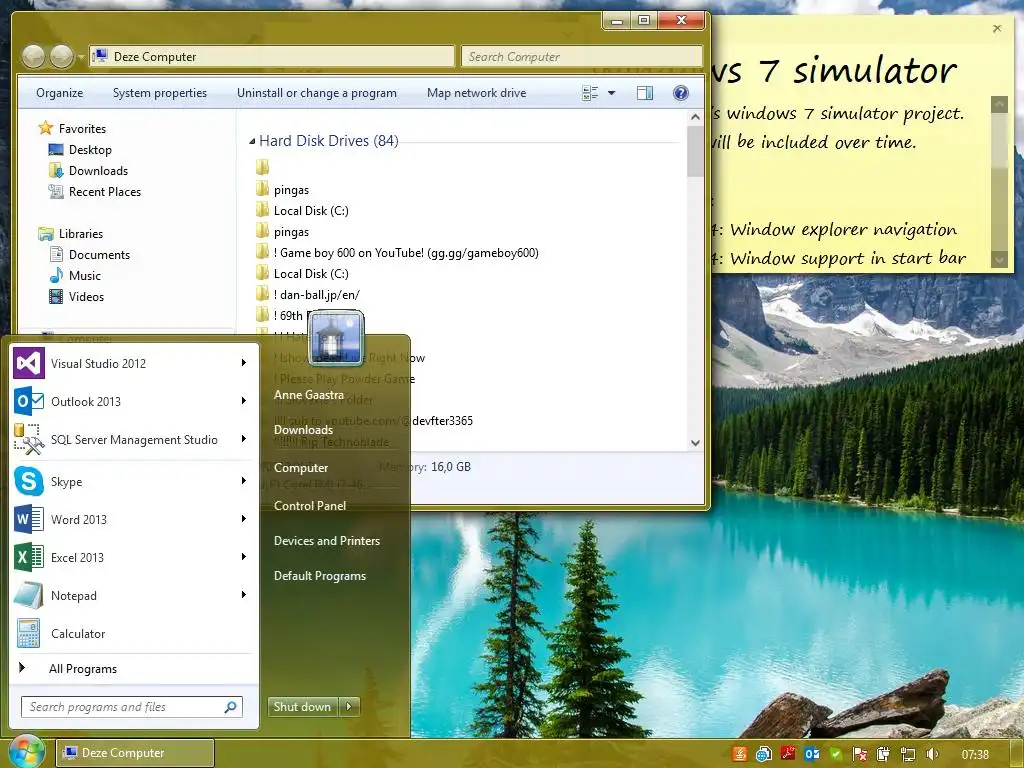
Task: Open Action Center flag tray icon
Action: pyautogui.click(x=860, y=754)
